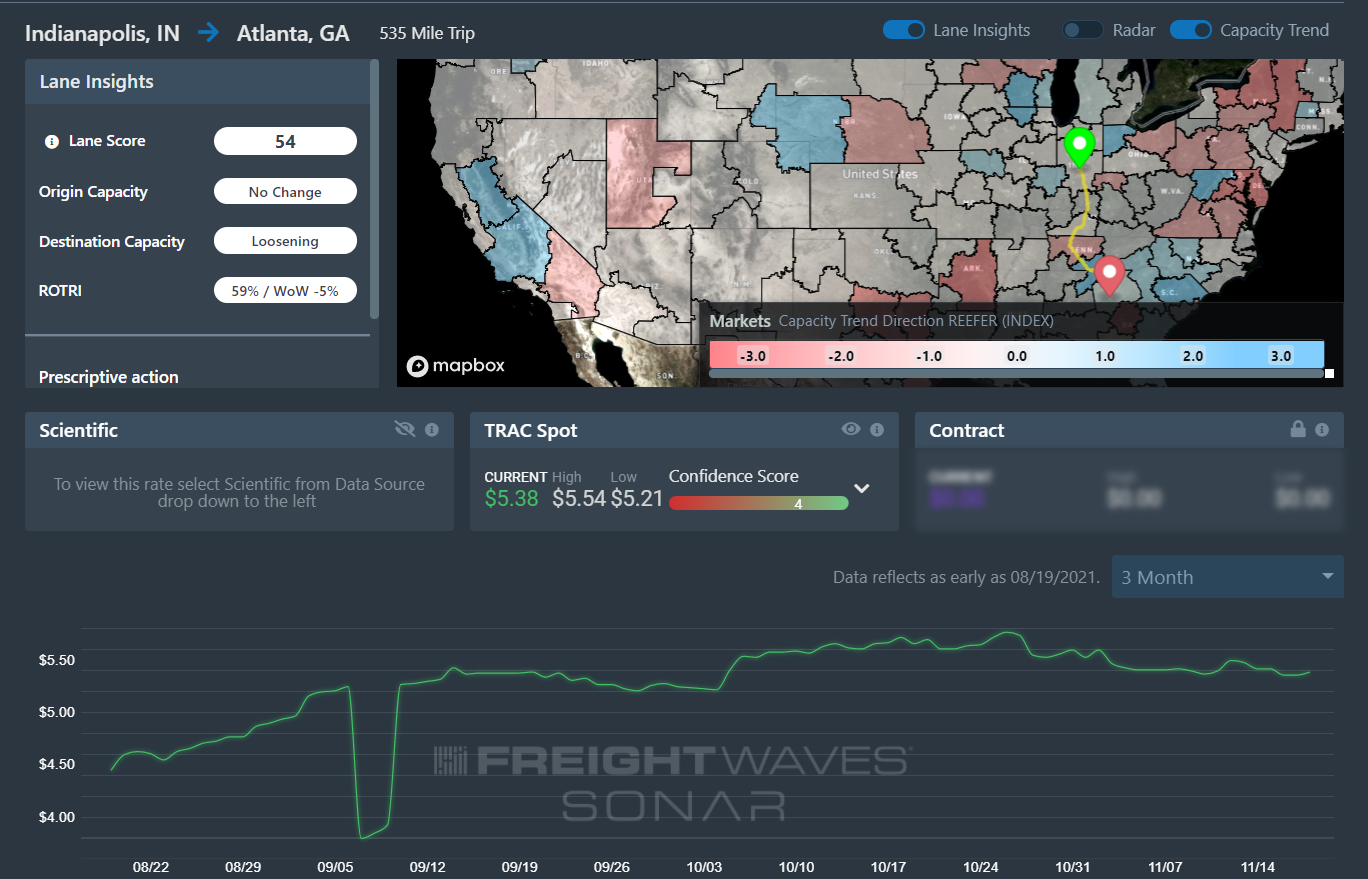1368x879 pixels.
Task: Click the 10/24 date label on chart axis
Action: click(980, 866)
